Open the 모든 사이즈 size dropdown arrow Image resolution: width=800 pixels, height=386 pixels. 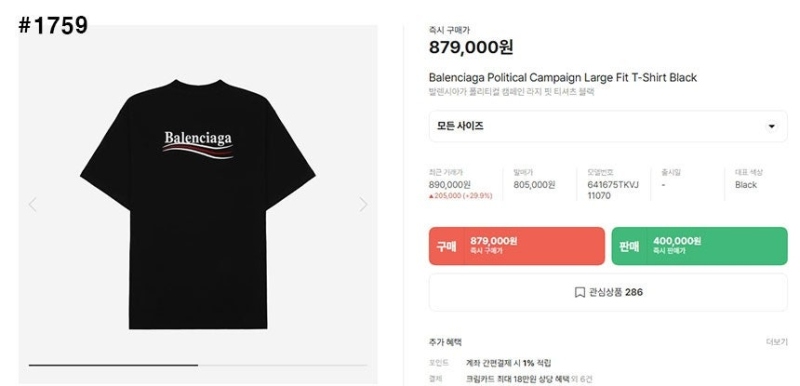tap(771, 126)
